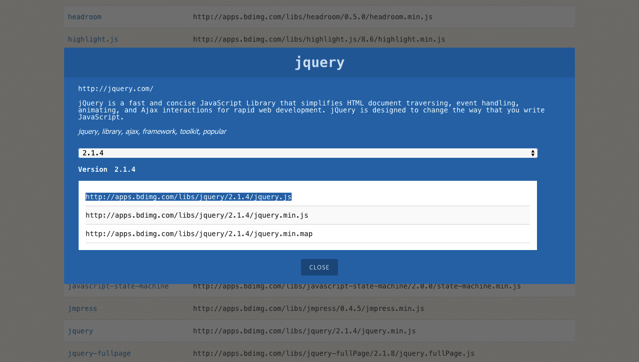
Task: Select the highlighted jquery.js URL
Action: click(188, 197)
